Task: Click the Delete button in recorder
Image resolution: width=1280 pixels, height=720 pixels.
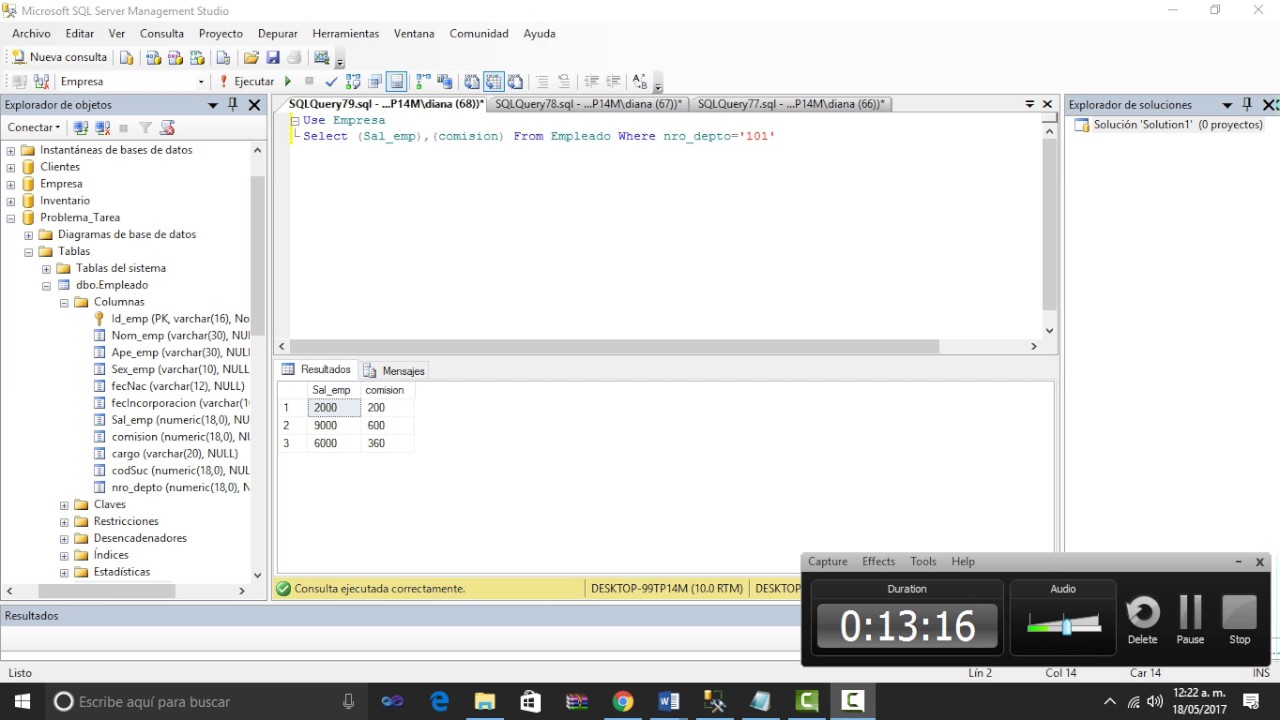Action: [1142, 620]
